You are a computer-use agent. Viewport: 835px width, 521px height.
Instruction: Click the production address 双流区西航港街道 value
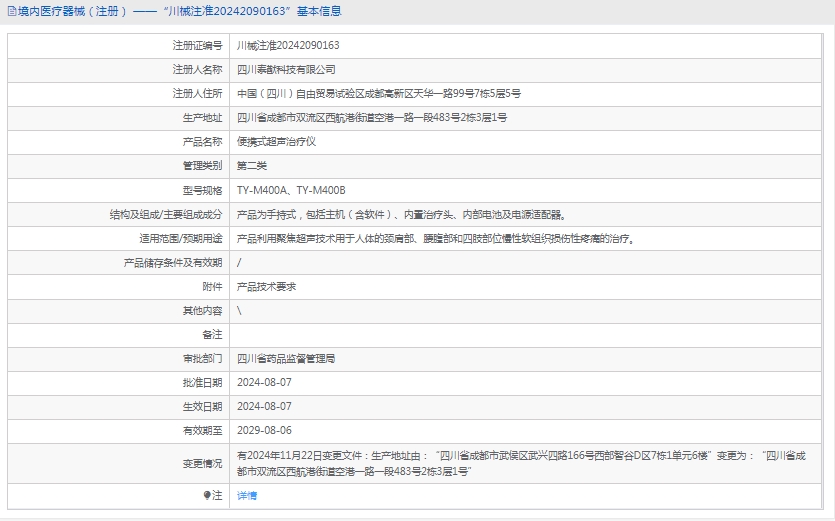(x=371, y=118)
